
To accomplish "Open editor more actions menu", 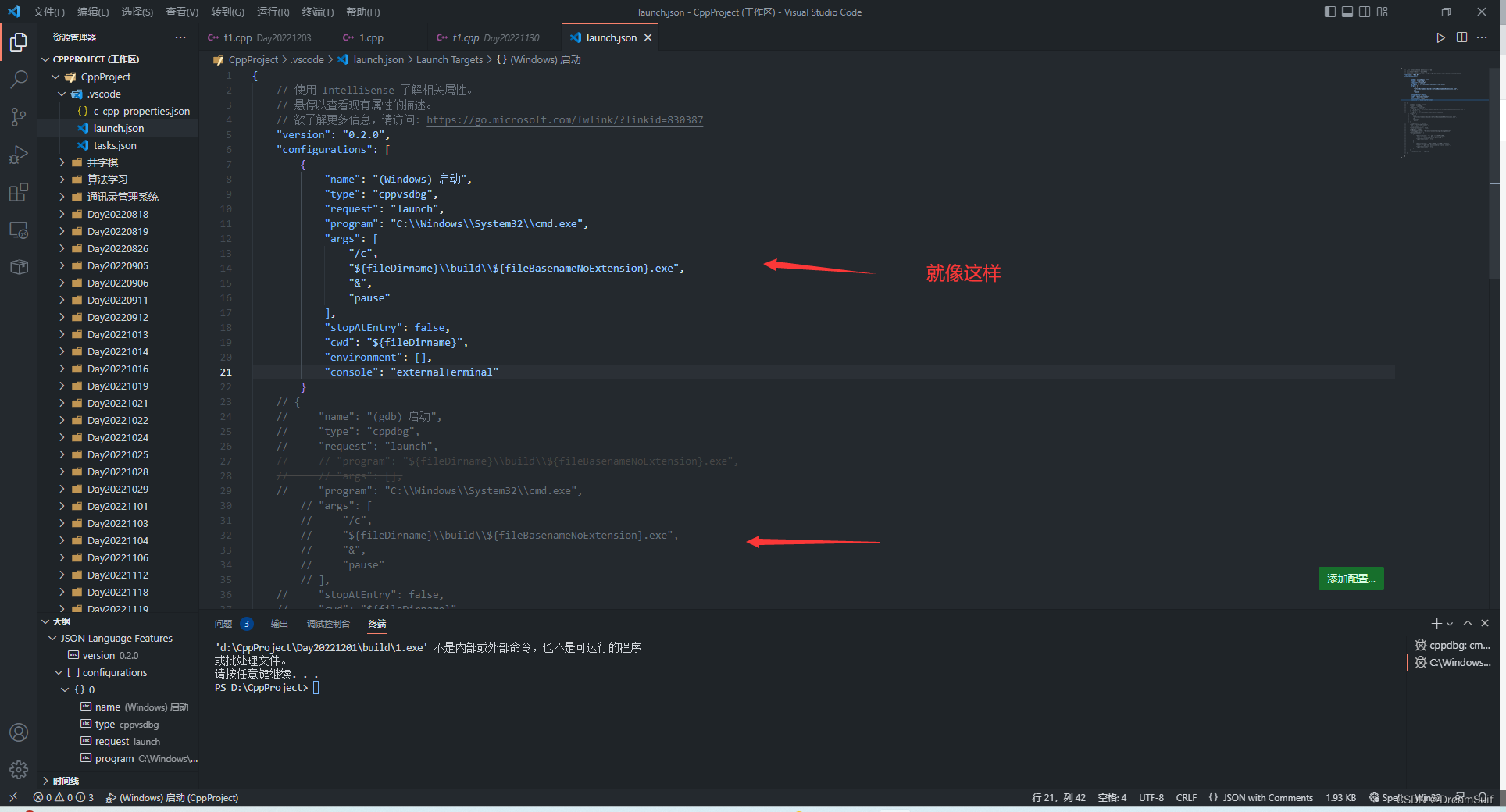I will [x=1482, y=37].
